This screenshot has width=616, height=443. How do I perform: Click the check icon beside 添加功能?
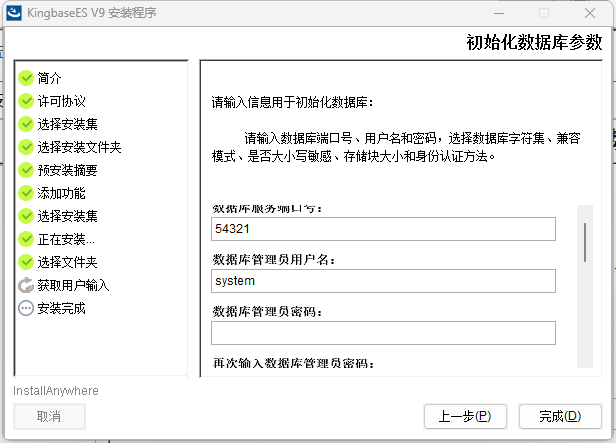point(26,193)
